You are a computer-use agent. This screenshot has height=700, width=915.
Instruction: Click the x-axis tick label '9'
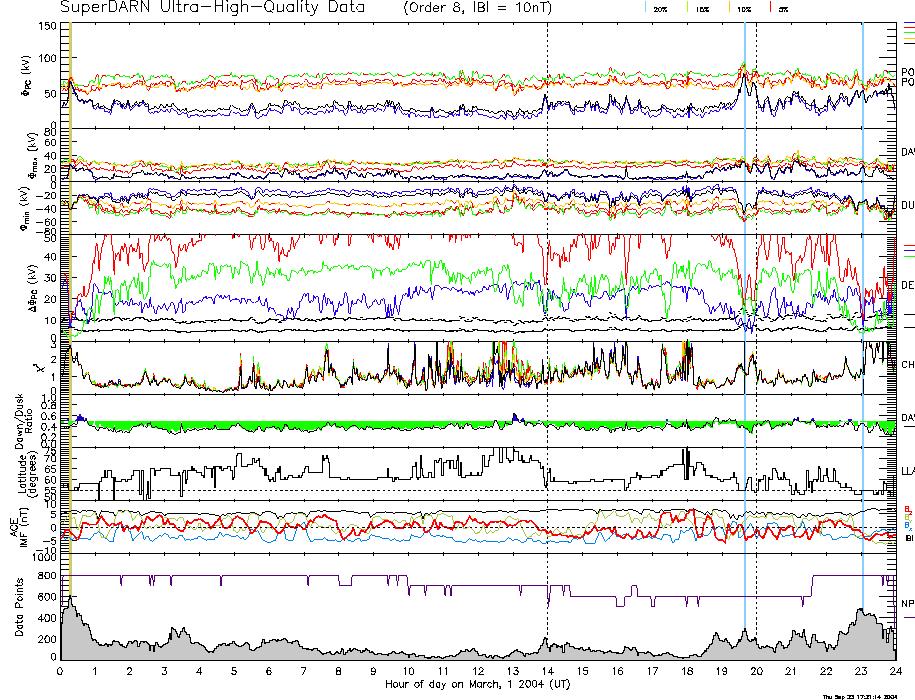[373, 671]
